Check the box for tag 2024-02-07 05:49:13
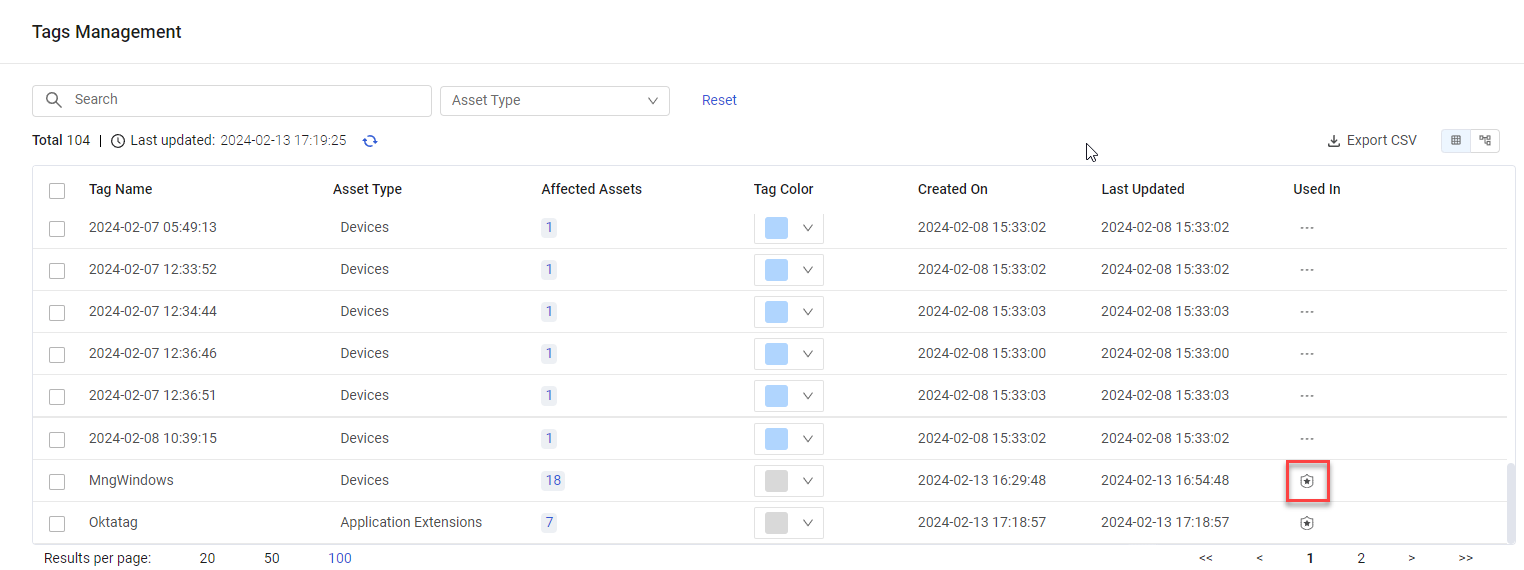Viewport: 1524px width, 570px height. pos(57,229)
